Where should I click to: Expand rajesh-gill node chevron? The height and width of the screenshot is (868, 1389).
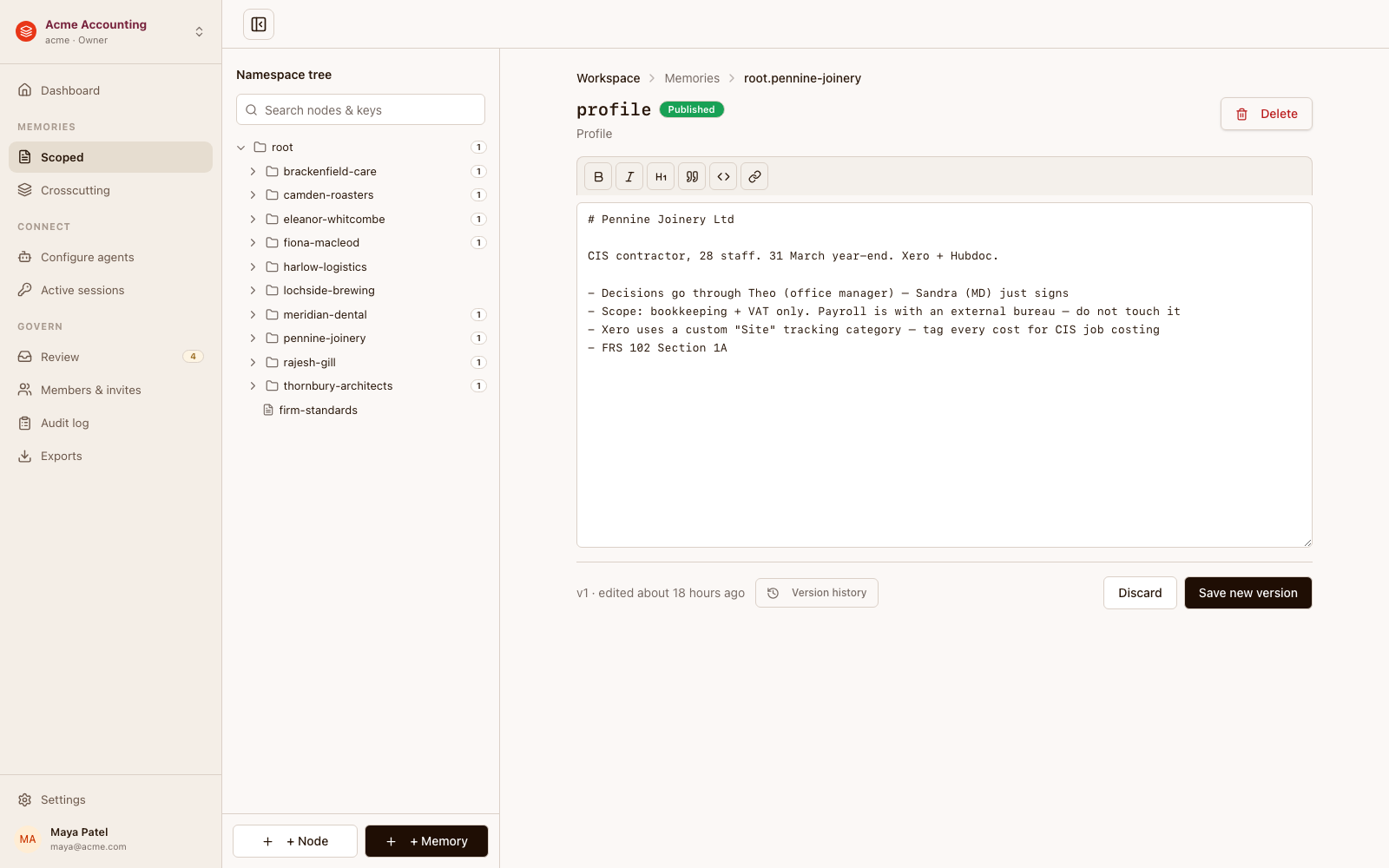(x=253, y=363)
